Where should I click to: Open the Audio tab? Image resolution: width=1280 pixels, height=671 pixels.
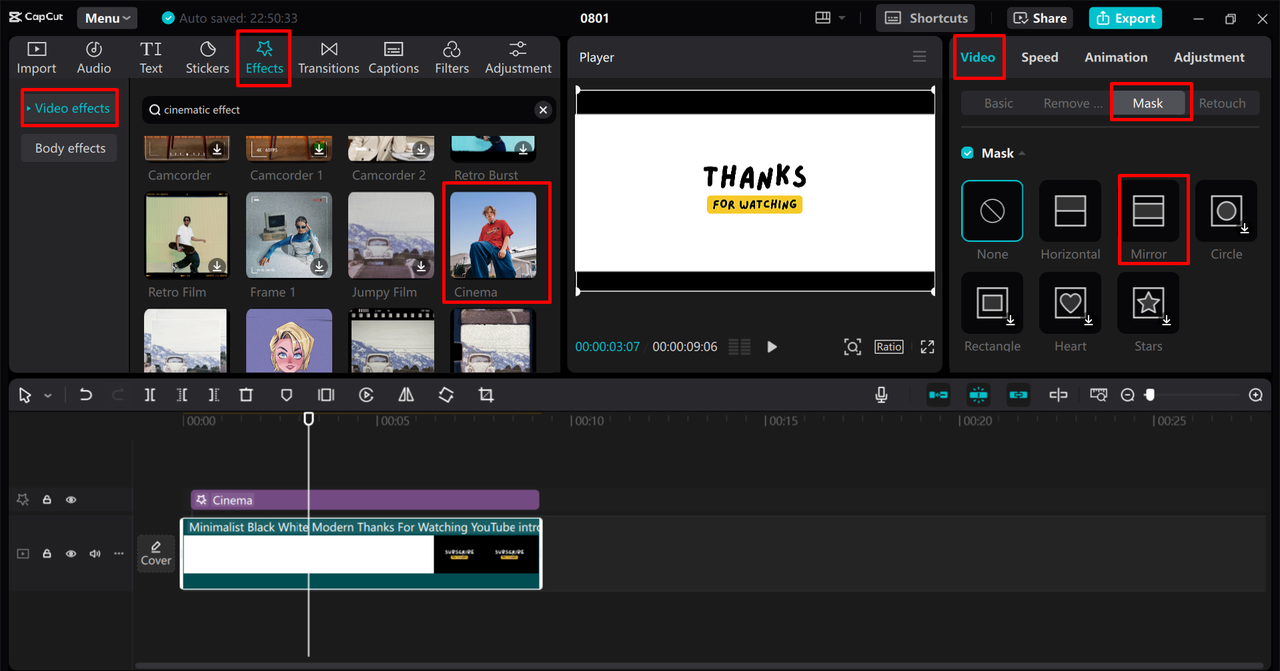tap(94, 58)
